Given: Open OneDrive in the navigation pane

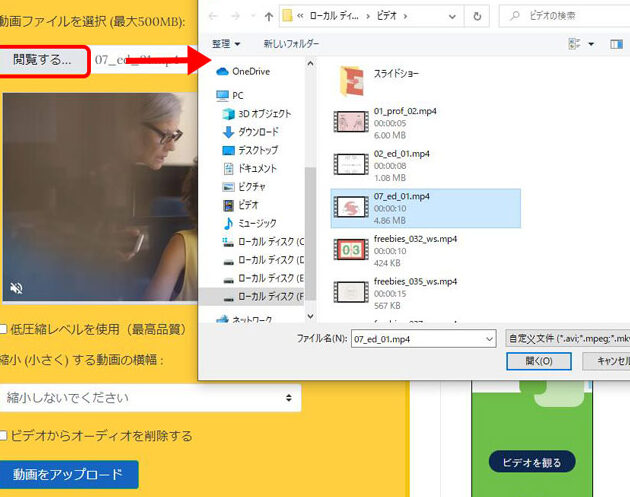Looking at the screenshot, I should tap(250, 71).
